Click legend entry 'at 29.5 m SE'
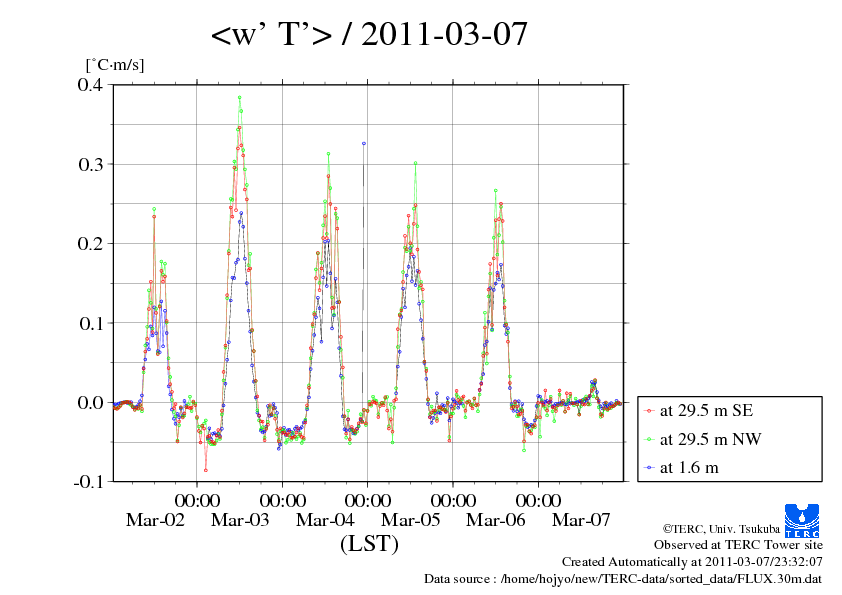The height and width of the screenshot is (595, 842). (x=706, y=410)
